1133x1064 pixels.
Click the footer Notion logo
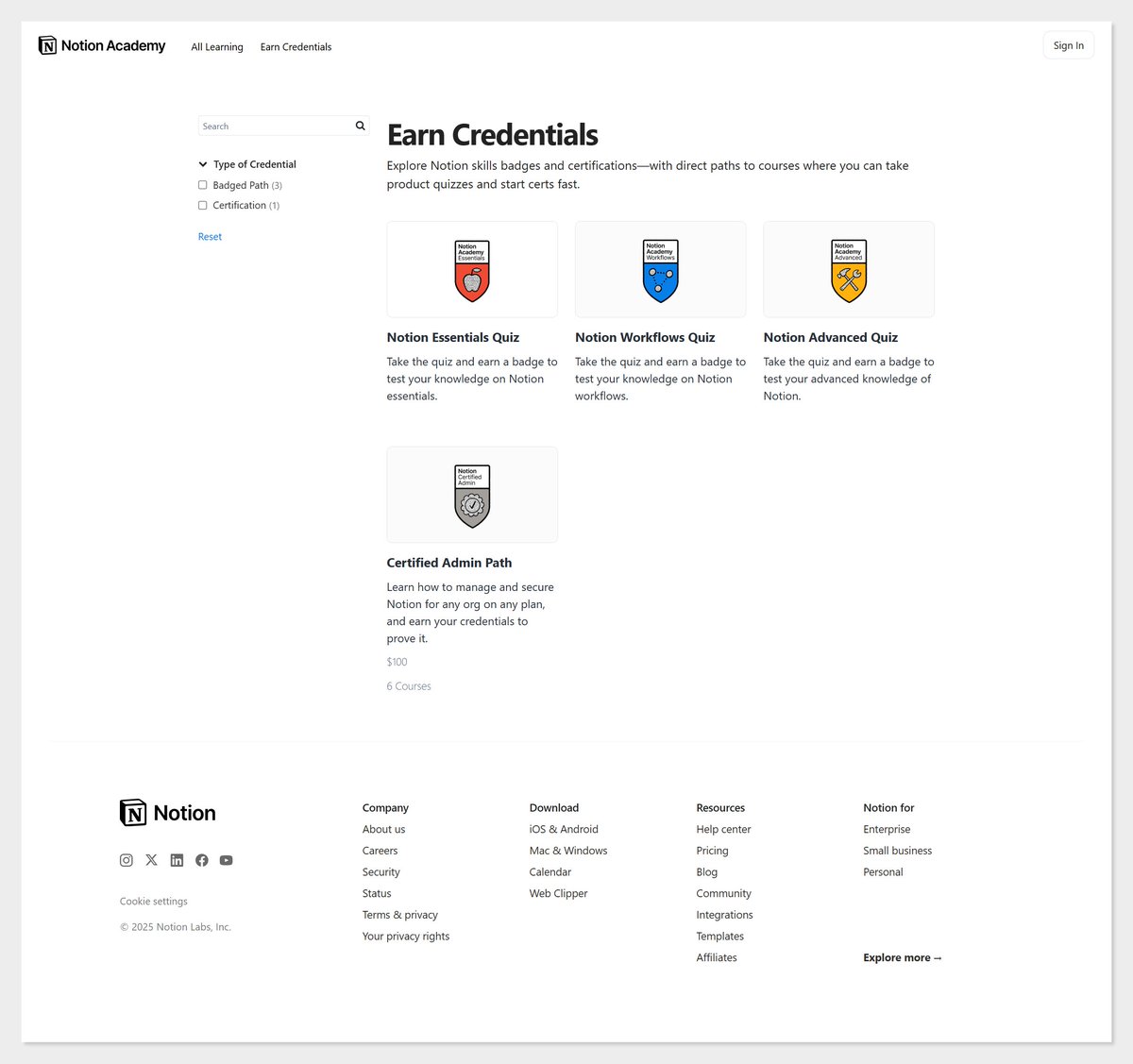click(x=168, y=813)
